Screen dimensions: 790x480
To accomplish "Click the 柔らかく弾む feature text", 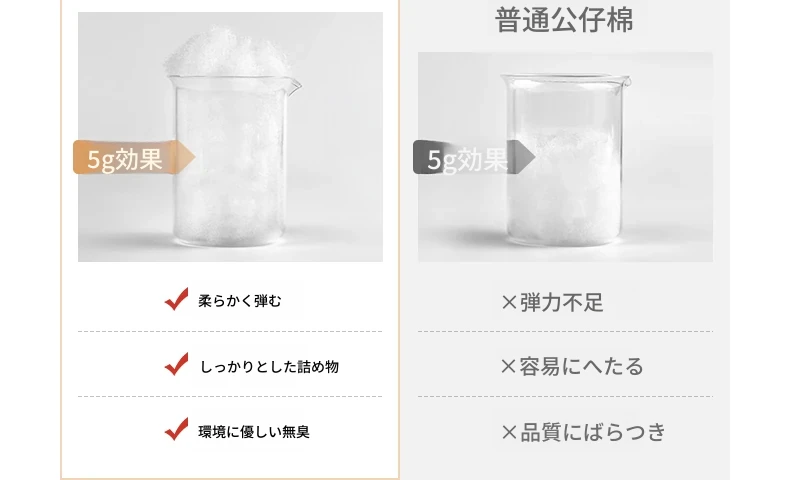I will 240,301.
